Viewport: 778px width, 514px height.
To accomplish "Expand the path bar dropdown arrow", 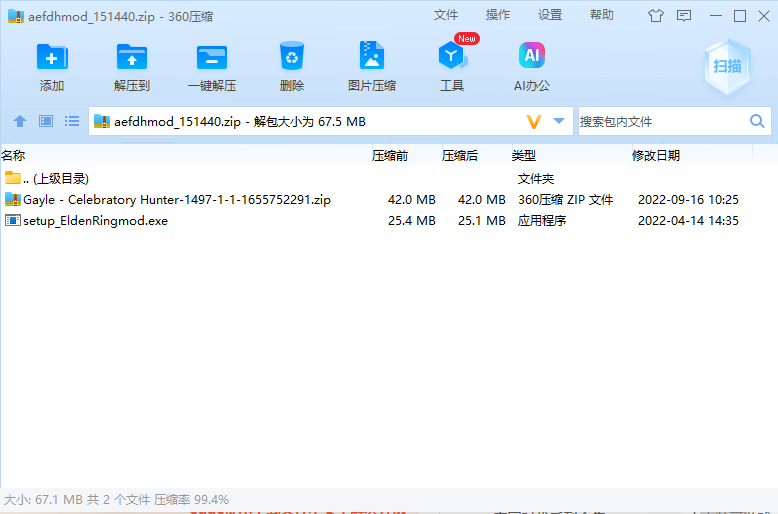I will pos(559,121).
